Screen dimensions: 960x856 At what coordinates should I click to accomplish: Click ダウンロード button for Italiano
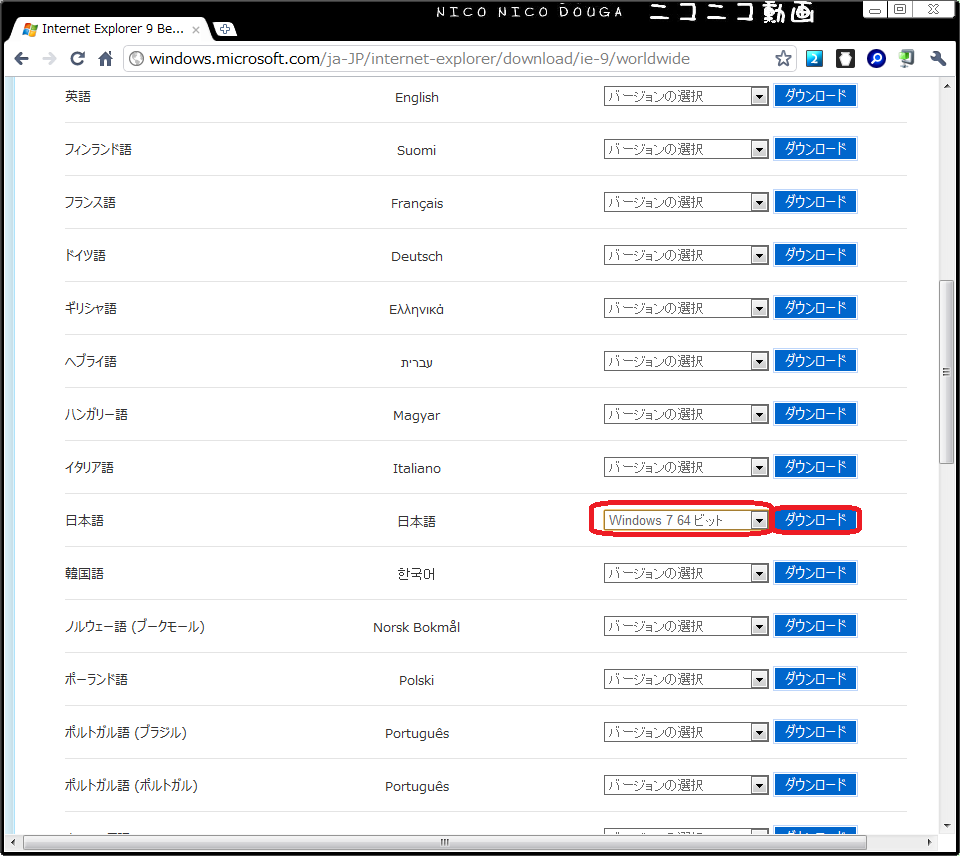coord(816,467)
